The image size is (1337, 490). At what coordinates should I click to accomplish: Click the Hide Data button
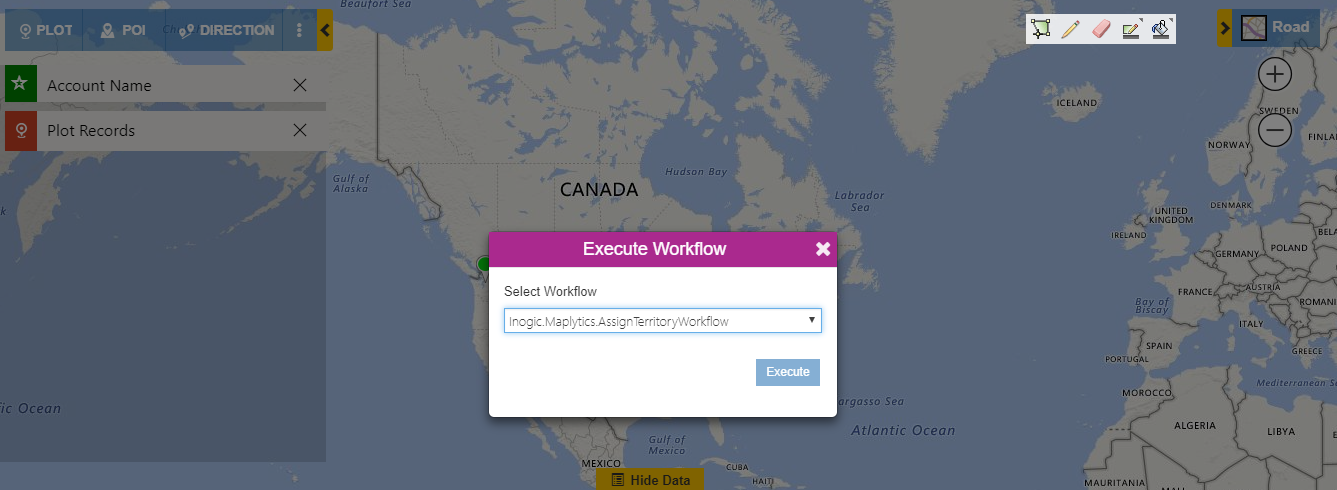(650, 480)
